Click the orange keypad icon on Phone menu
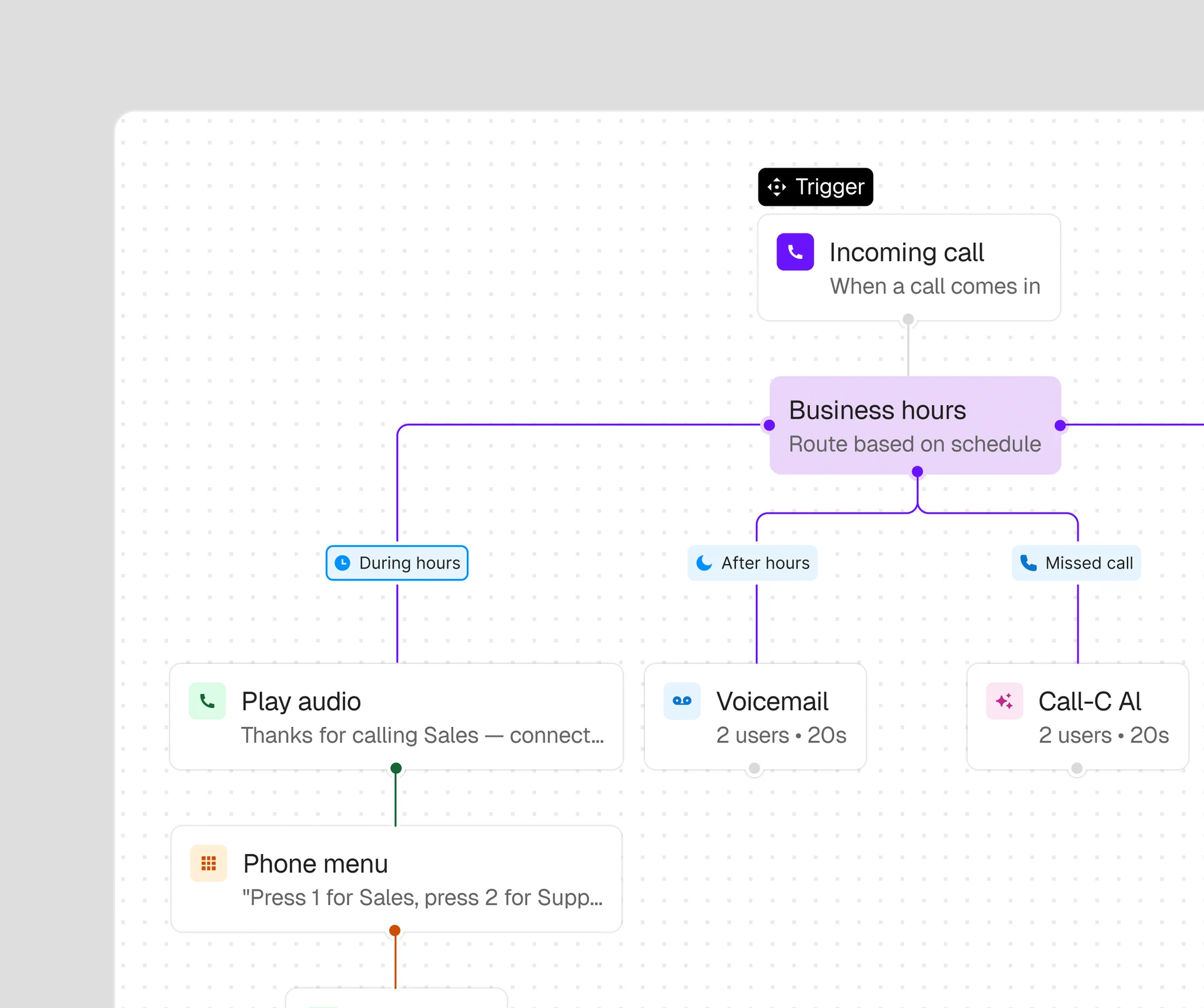 click(x=209, y=863)
